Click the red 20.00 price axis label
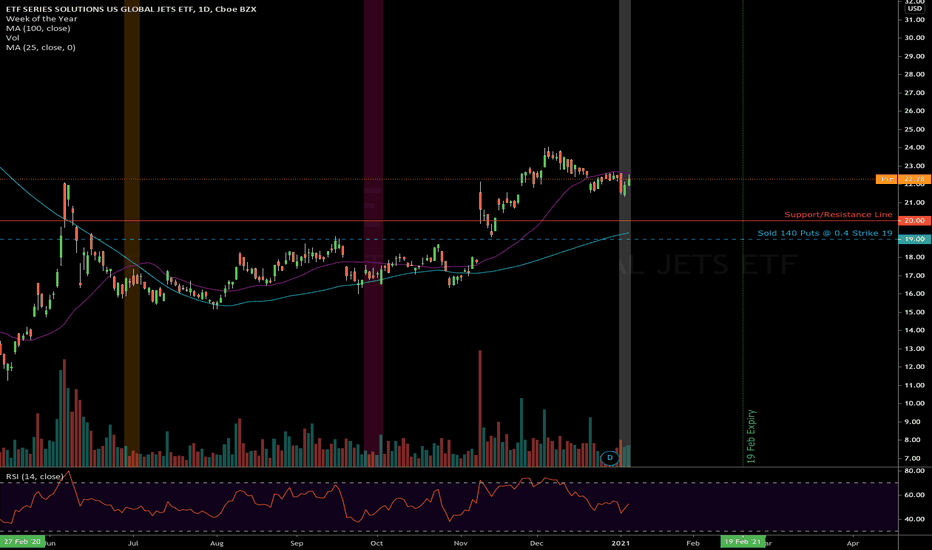The image size is (932, 550). (914, 221)
